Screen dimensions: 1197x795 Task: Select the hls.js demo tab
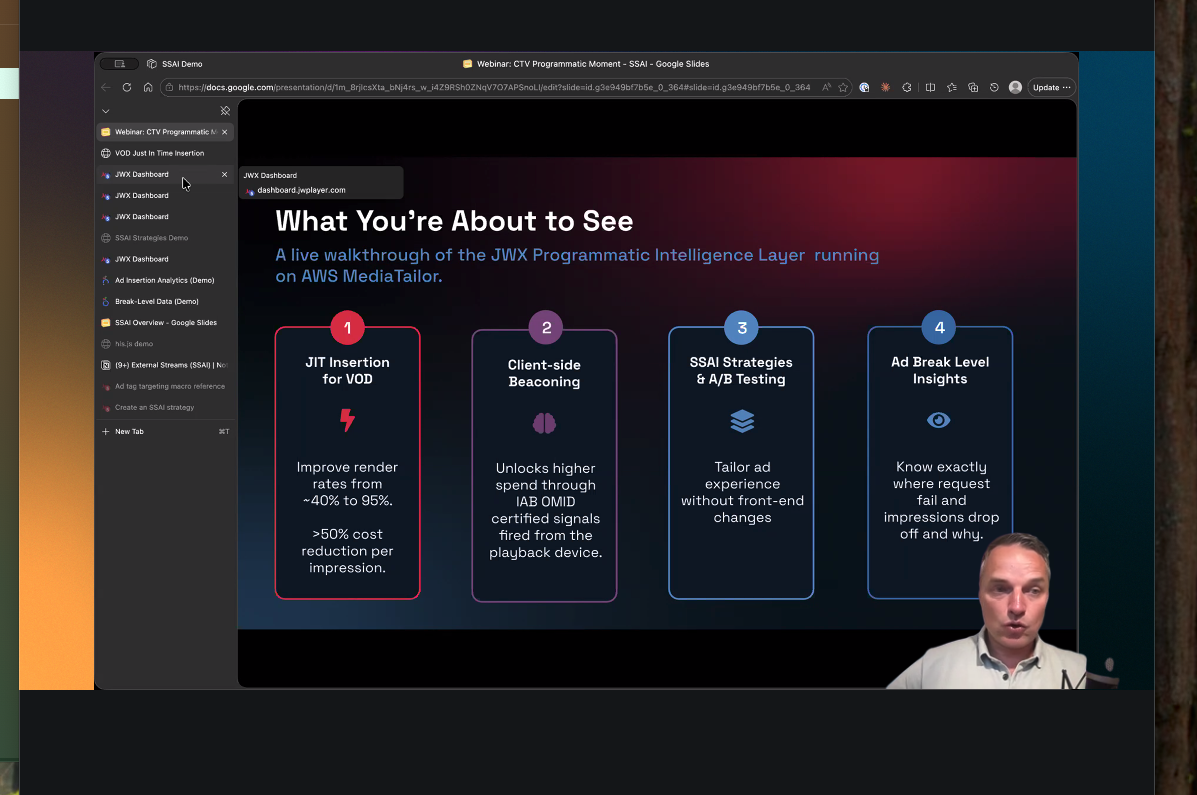click(x=165, y=344)
